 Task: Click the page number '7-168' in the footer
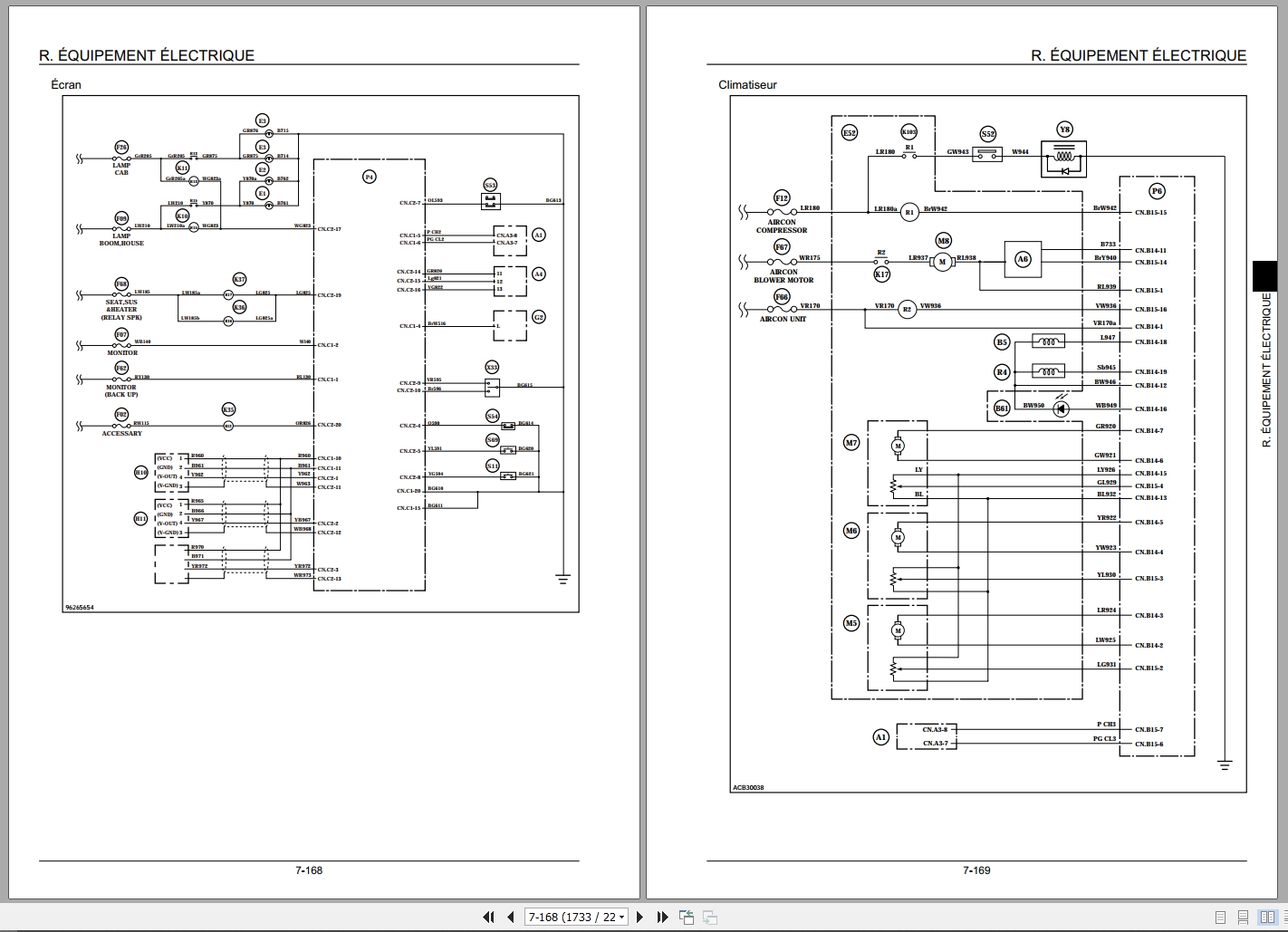point(309,870)
